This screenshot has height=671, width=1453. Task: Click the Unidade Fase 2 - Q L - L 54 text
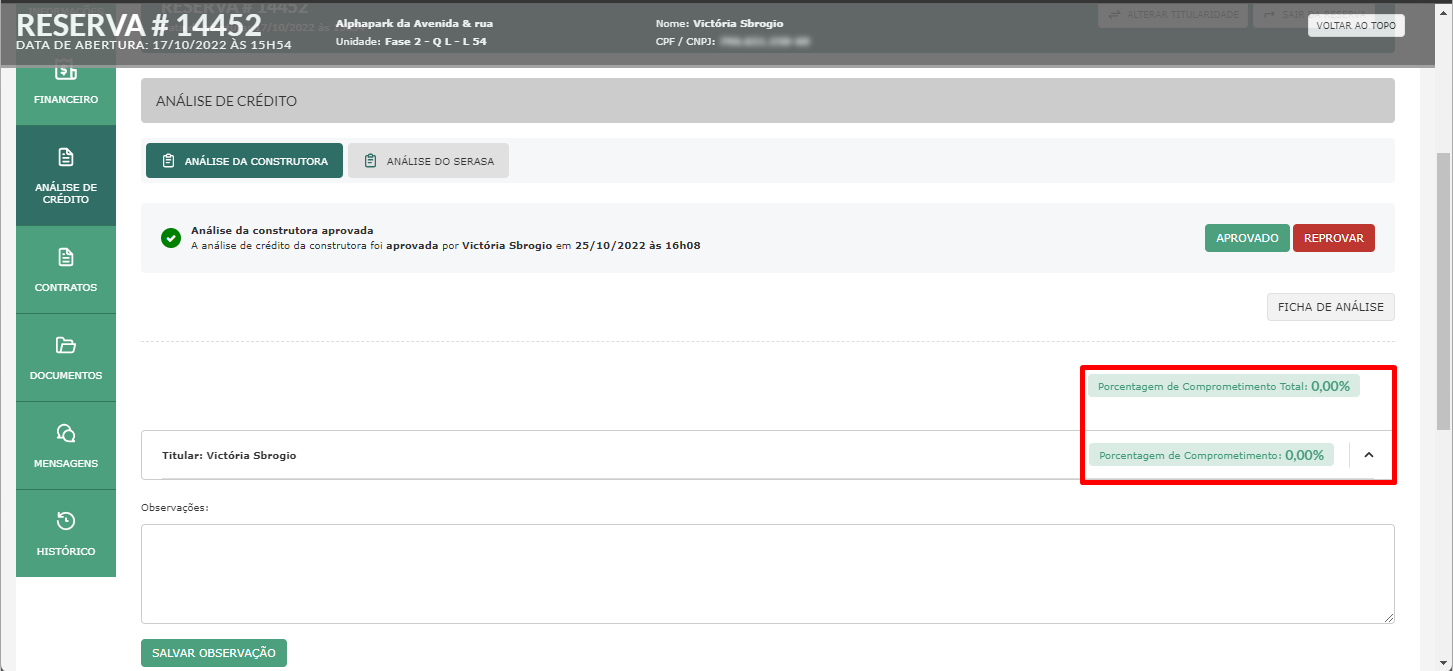pyautogui.click(x=411, y=42)
